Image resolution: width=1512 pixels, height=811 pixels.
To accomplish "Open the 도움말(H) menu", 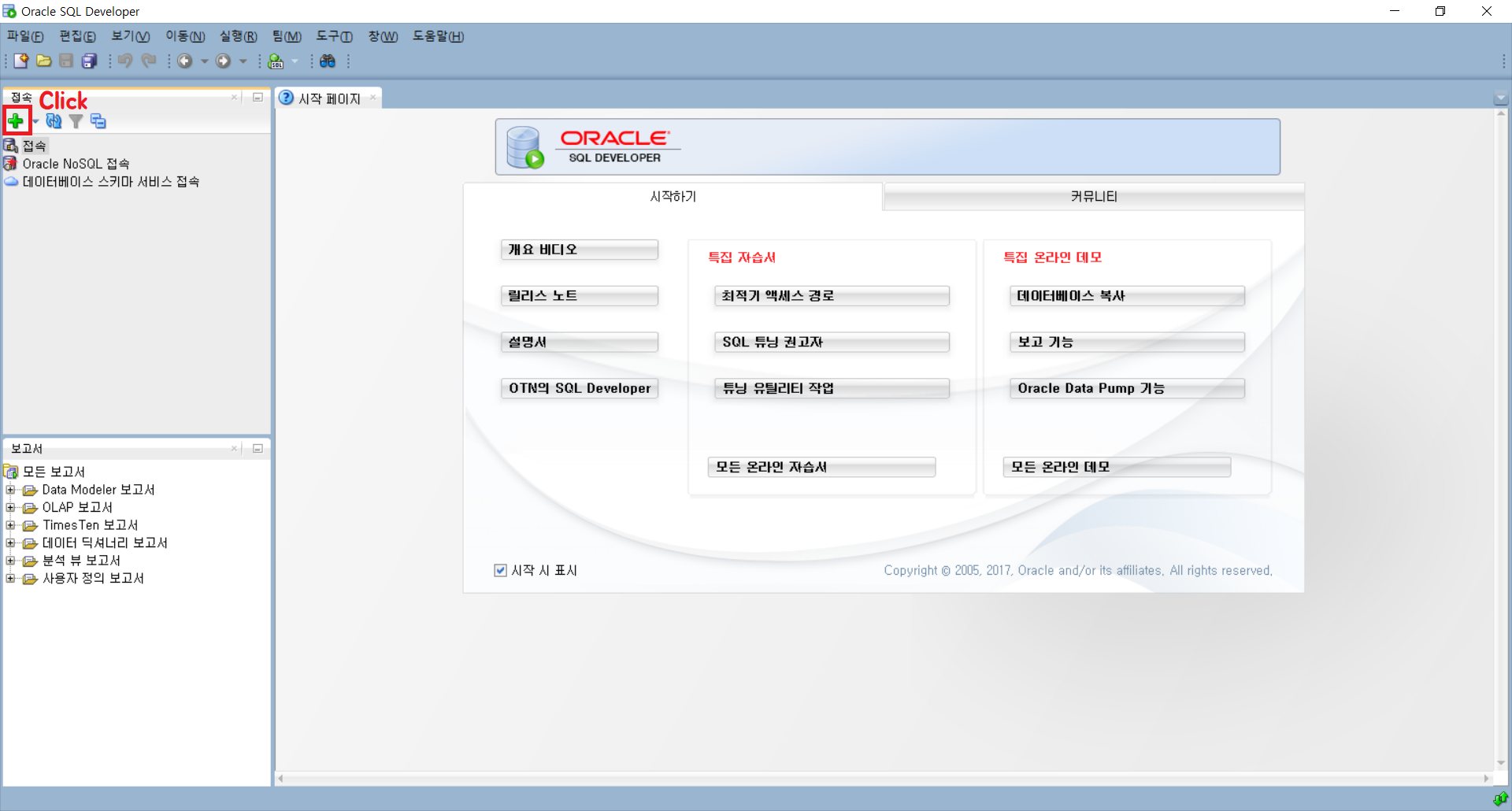I will coord(438,36).
